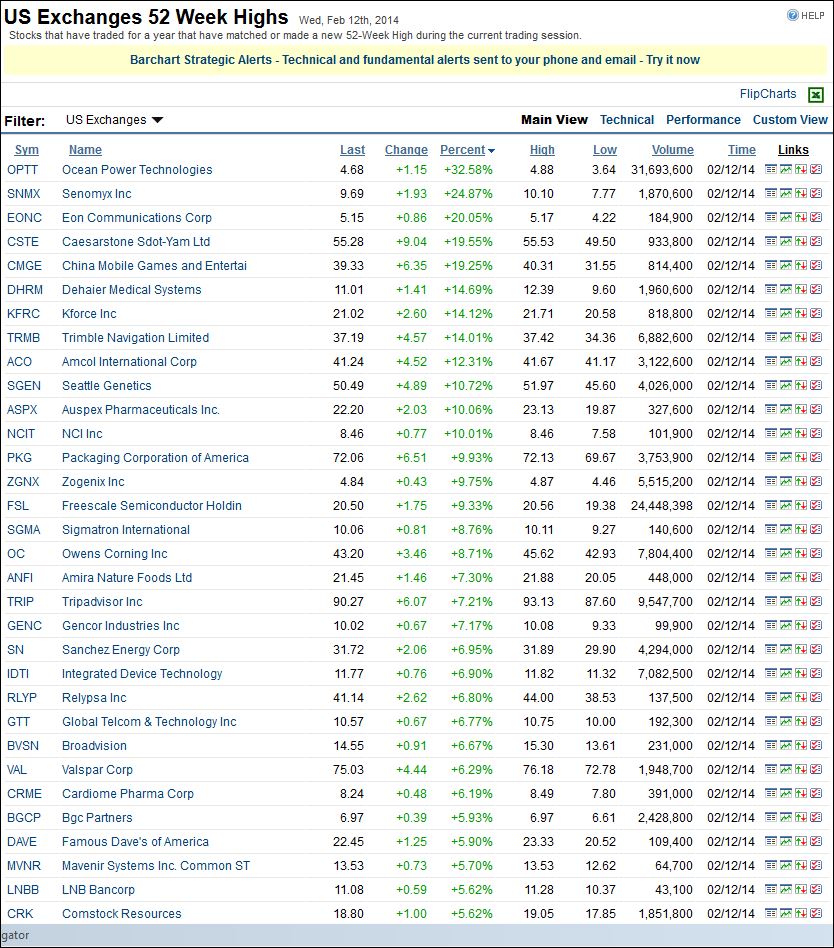Sort by the Volume column header
This screenshot has height=948, width=834.
[x=673, y=150]
